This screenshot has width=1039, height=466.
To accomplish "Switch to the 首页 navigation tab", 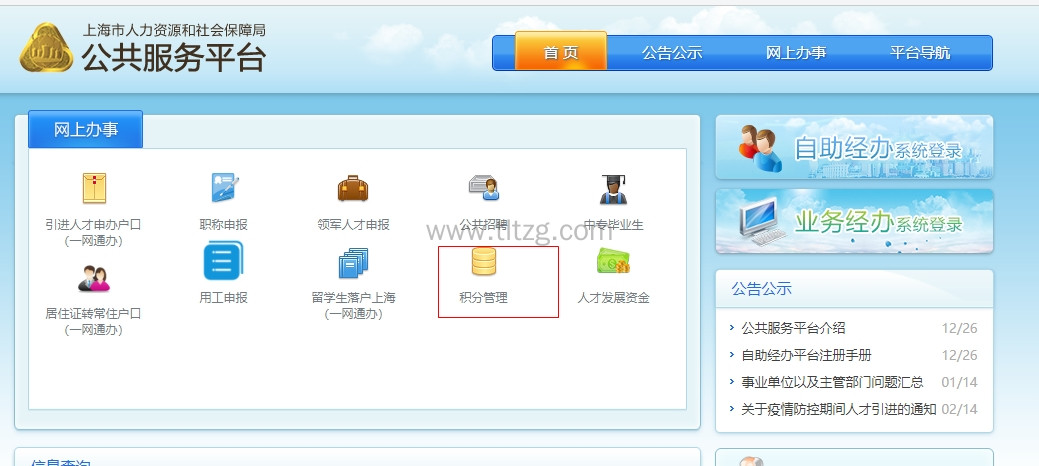I will click(x=560, y=53).
